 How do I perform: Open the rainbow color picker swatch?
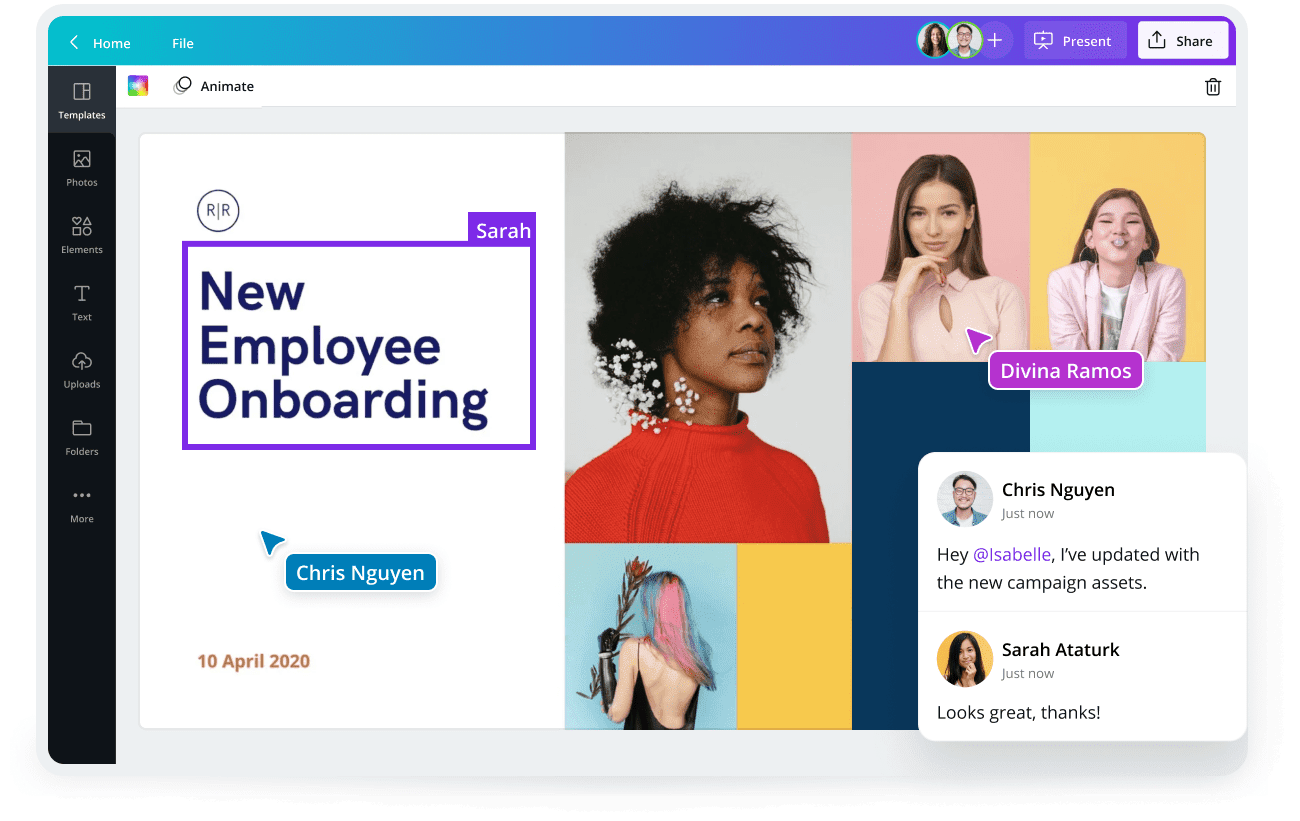pyautogui.click(x=137, y=86)
